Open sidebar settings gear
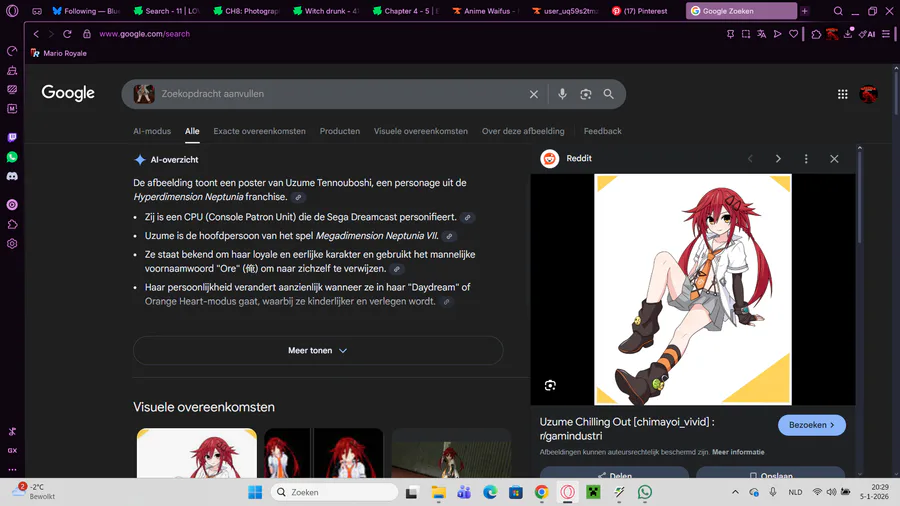This screenshot has height=506, width=900. [12, 244]
